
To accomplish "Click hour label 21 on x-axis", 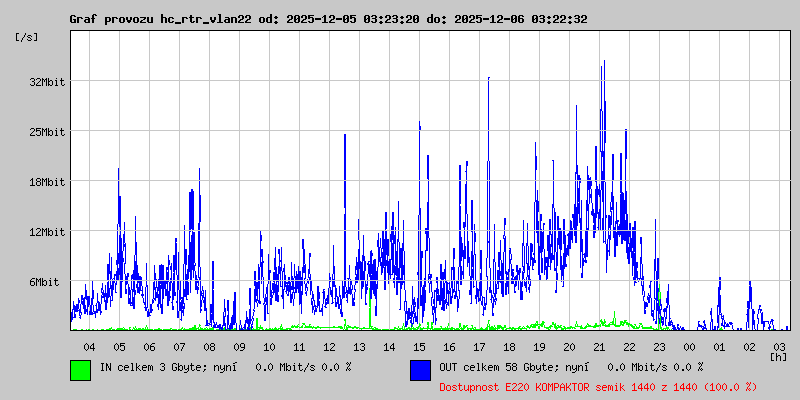I will 599,347.
